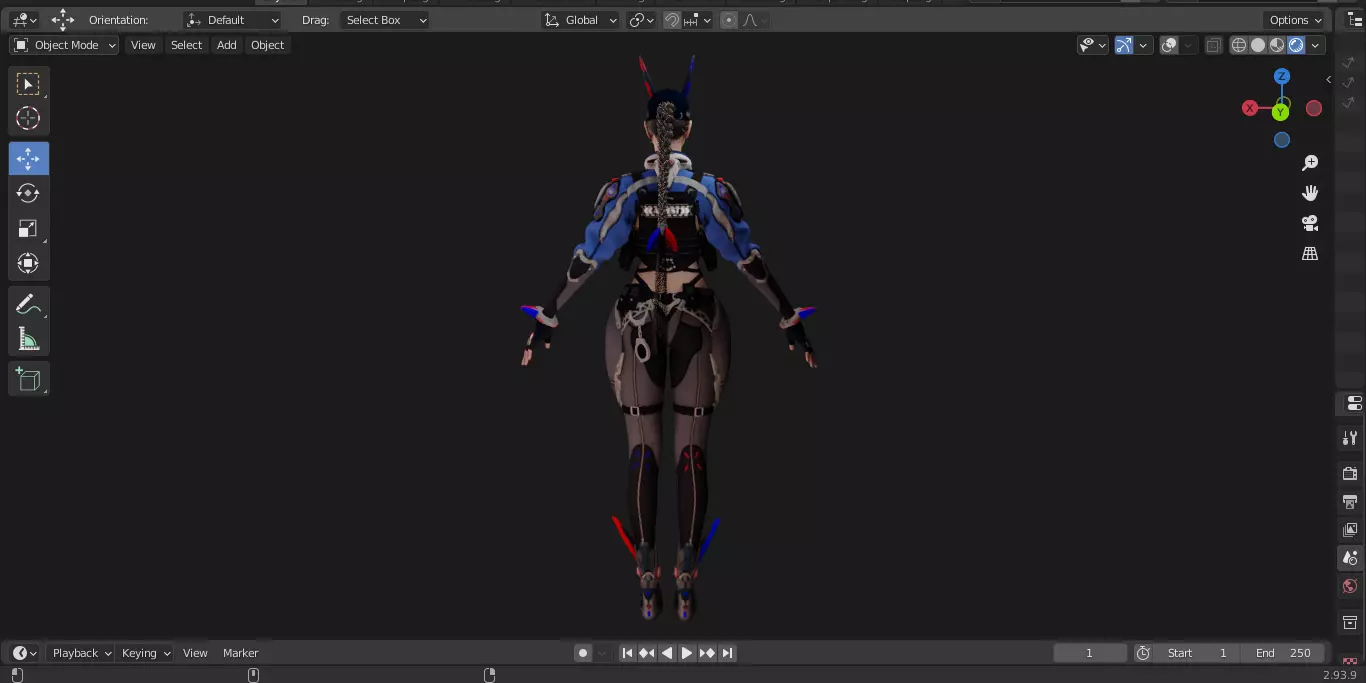
Task: Select the Select Box tool in toolbar
Action: pyautogui.click(x=28, y=84)
